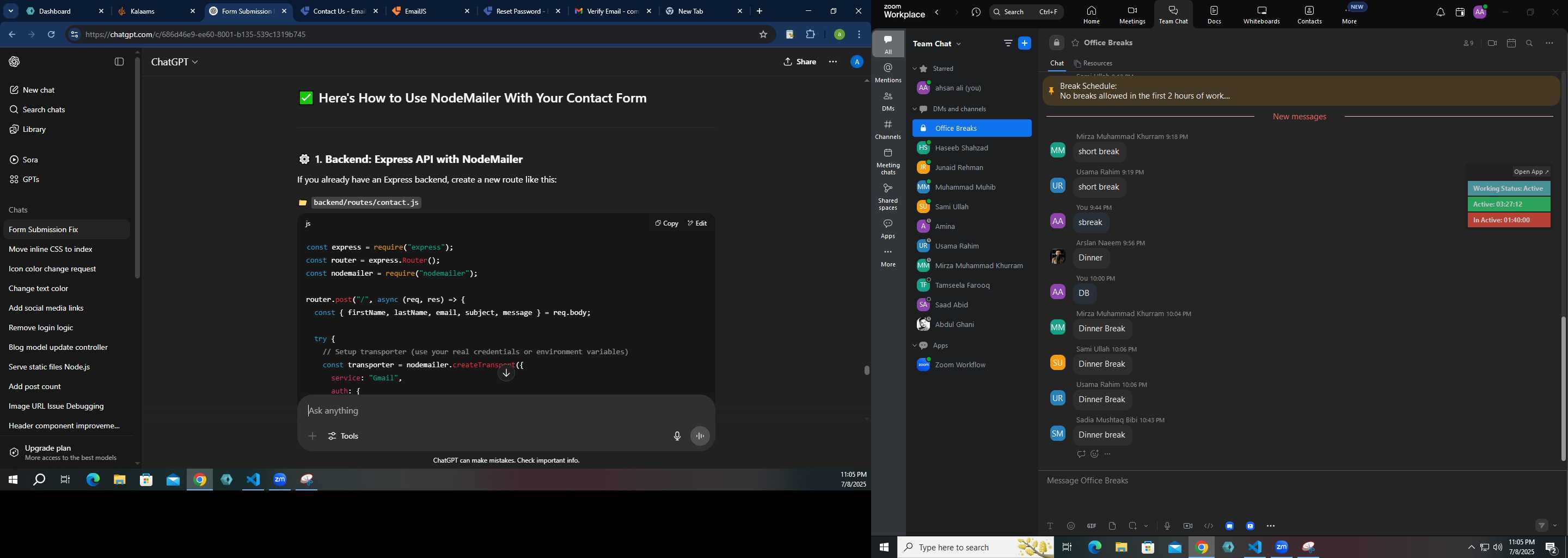This screenshot has width=1568, height=558.
Task: Toggle star on Office Breaks channel
Action: pos(1075,43)
